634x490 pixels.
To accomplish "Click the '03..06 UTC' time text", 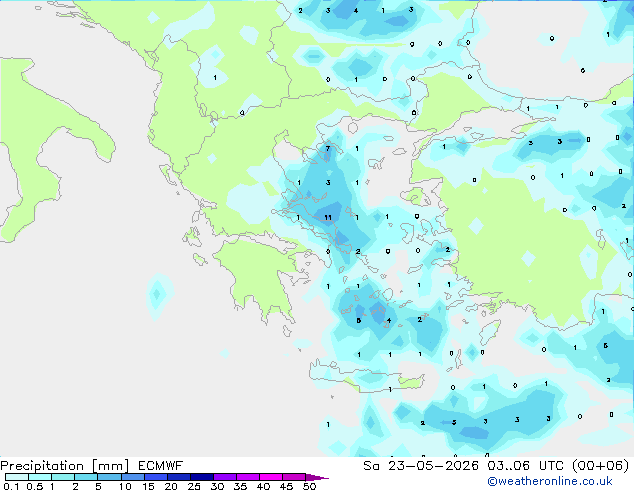I will tap(526, 466).
